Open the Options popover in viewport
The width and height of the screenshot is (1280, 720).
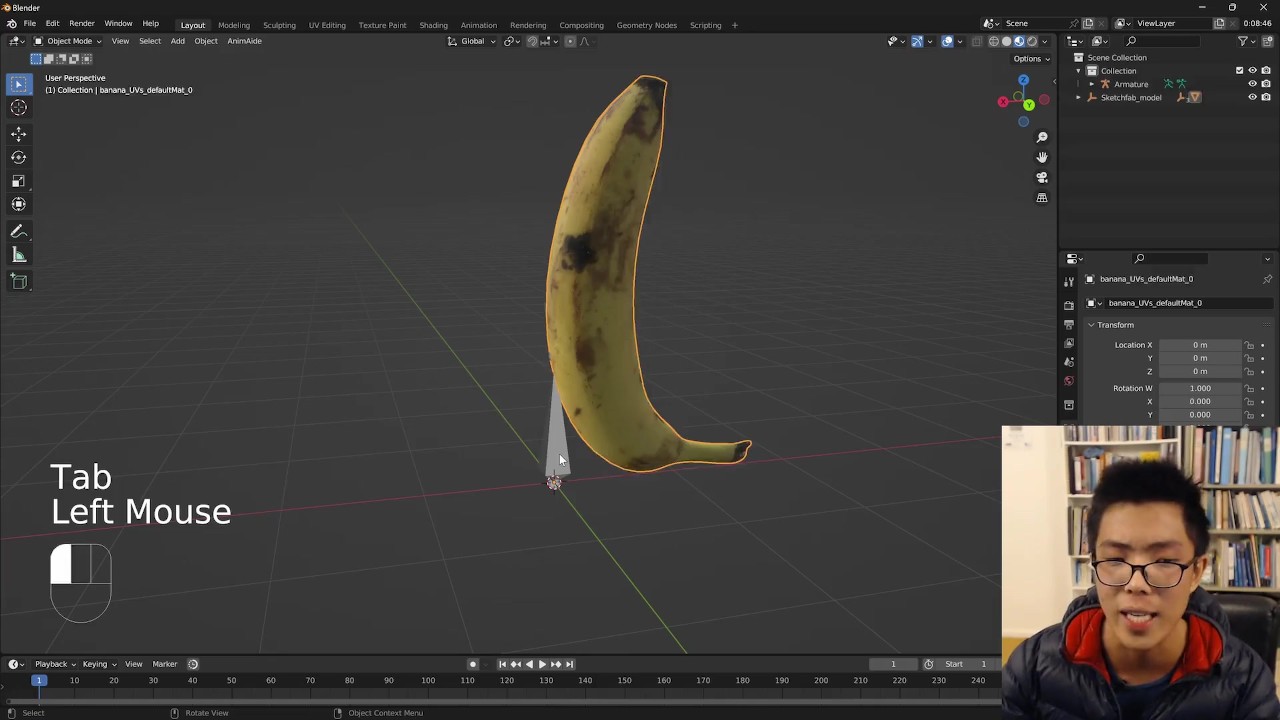click(1030, 58)
